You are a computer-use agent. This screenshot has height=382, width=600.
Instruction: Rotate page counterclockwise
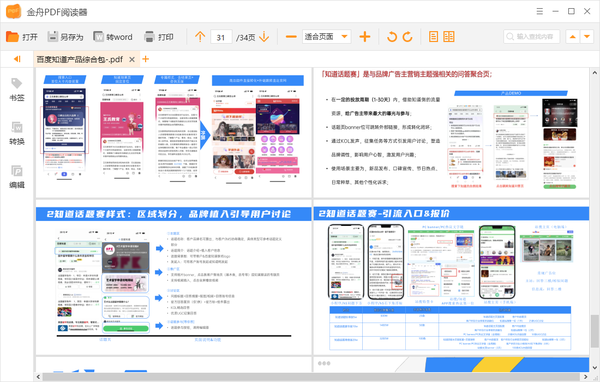tap(392, 37)
